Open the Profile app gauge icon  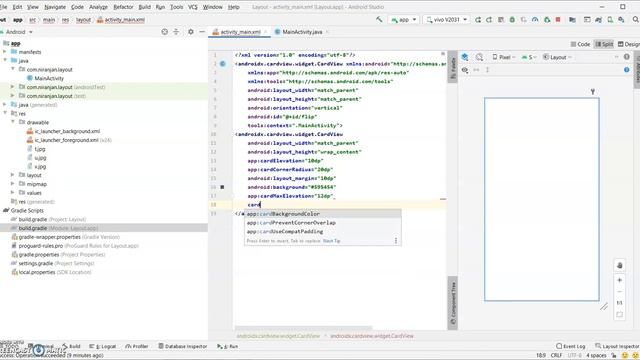(x=535, y=20)
